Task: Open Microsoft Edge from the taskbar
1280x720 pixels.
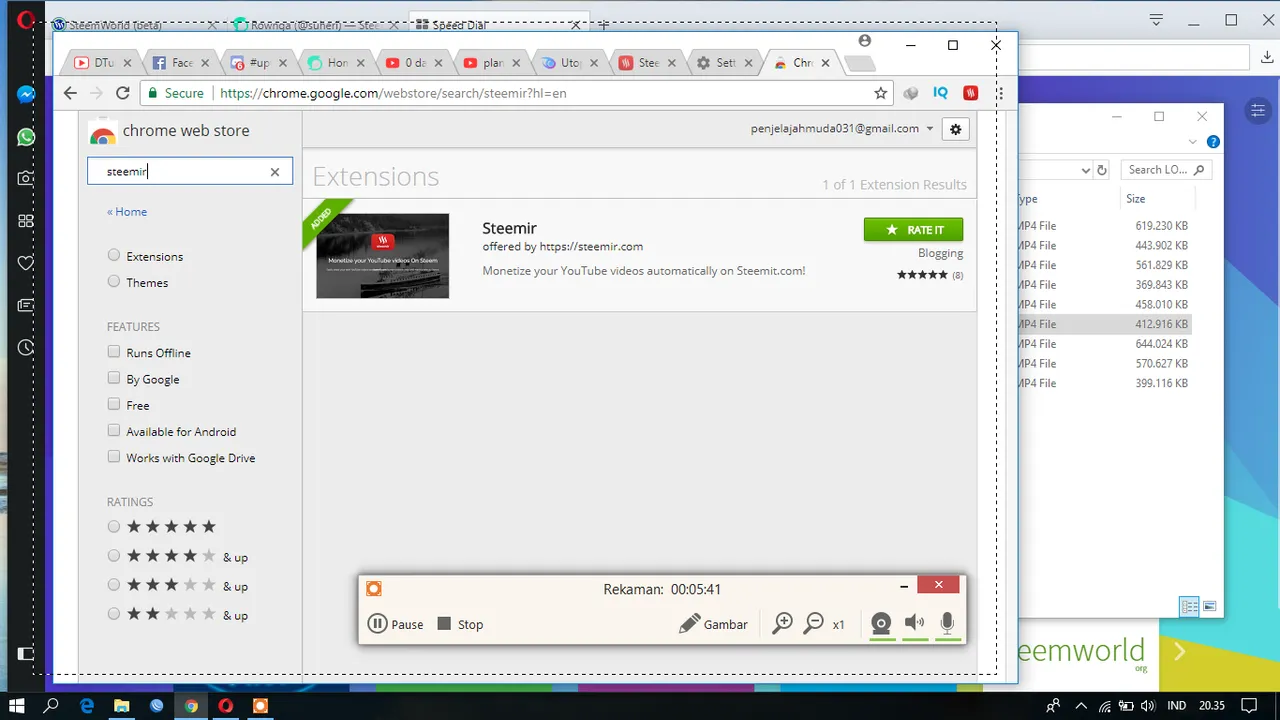Action: click(87, 706)
